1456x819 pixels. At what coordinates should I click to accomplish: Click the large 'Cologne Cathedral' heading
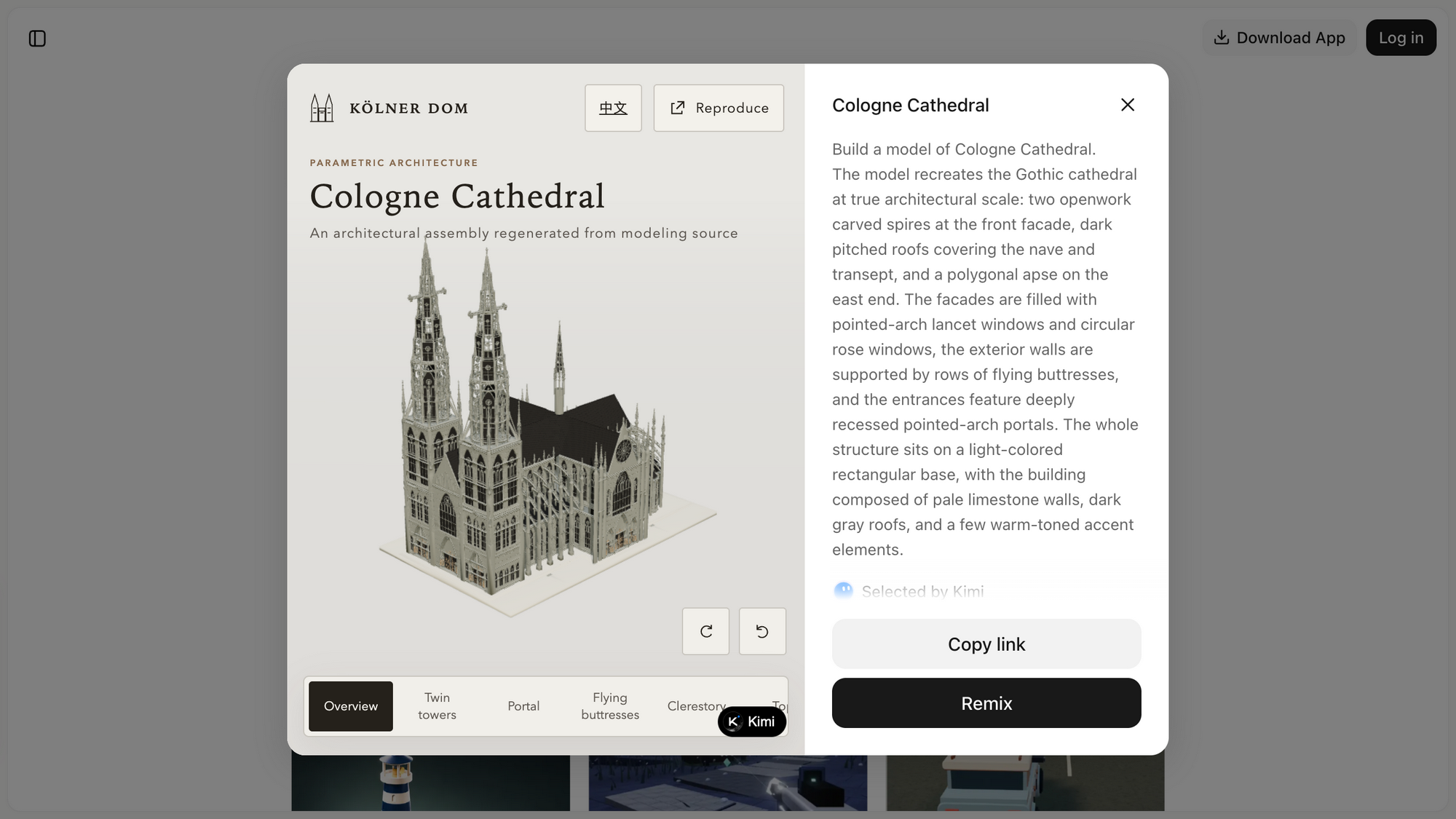click(x=457, y=196)
